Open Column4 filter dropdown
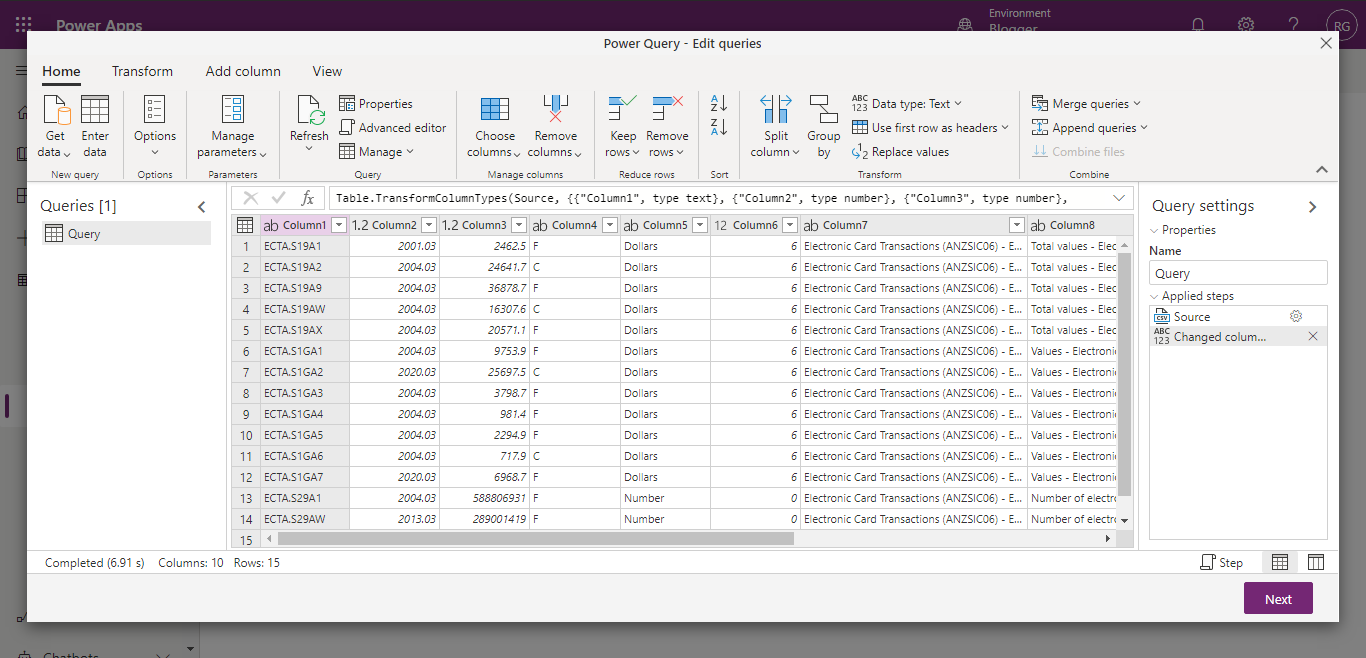 pyautogui.click(x=610, y=225)
